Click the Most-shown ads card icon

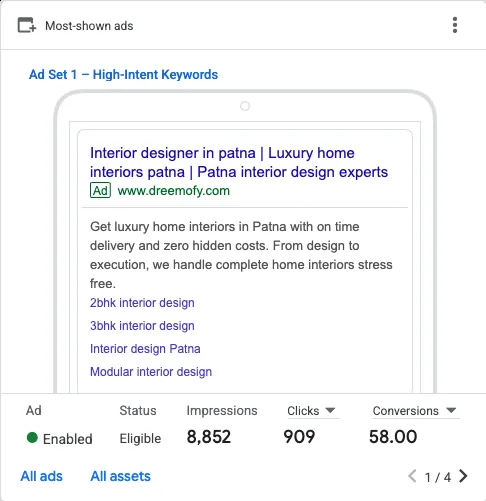coord(27,25)
